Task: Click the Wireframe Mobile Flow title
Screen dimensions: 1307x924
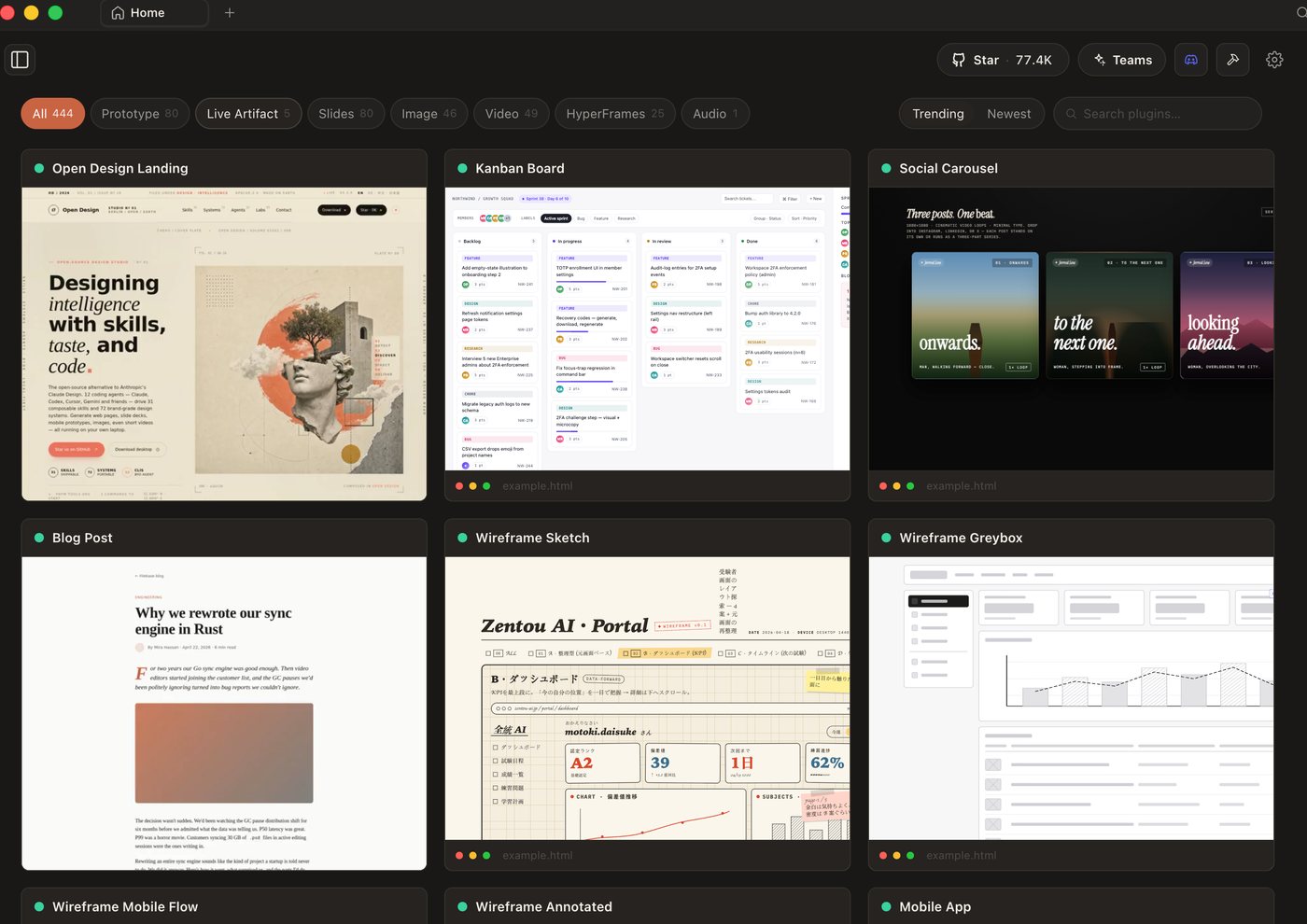Action: (x=125, y=906)
